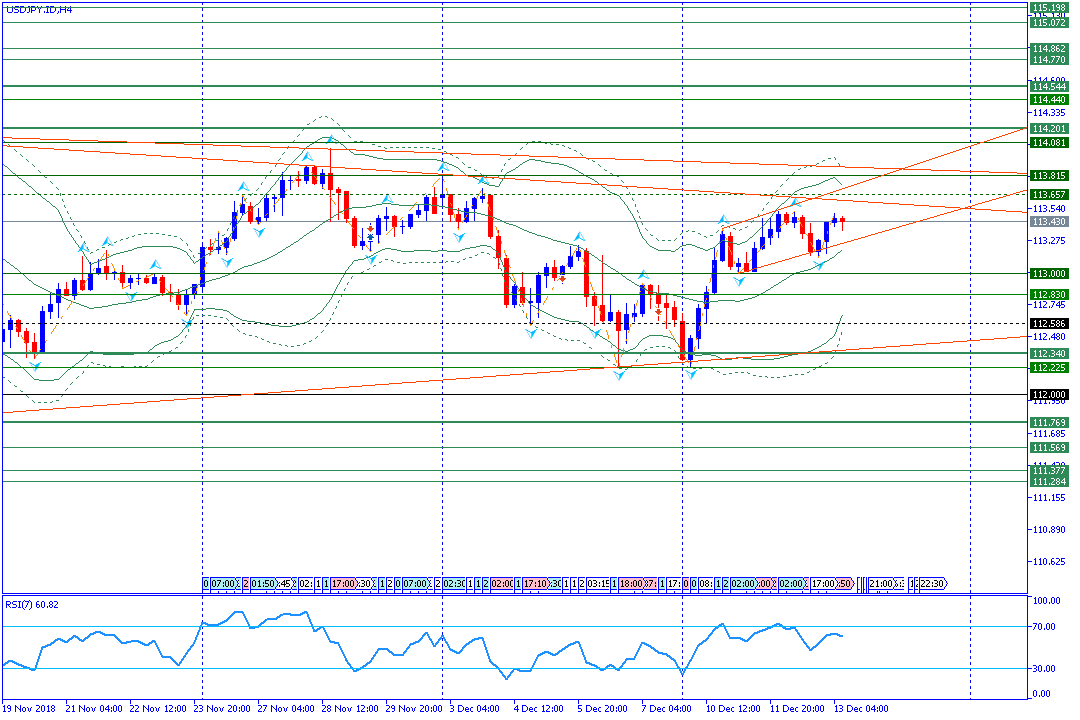The width and height of the screenshot is (1080, 720).
Task: Click the 110.625 price axis value
Action: click(x=1049, y=562)
